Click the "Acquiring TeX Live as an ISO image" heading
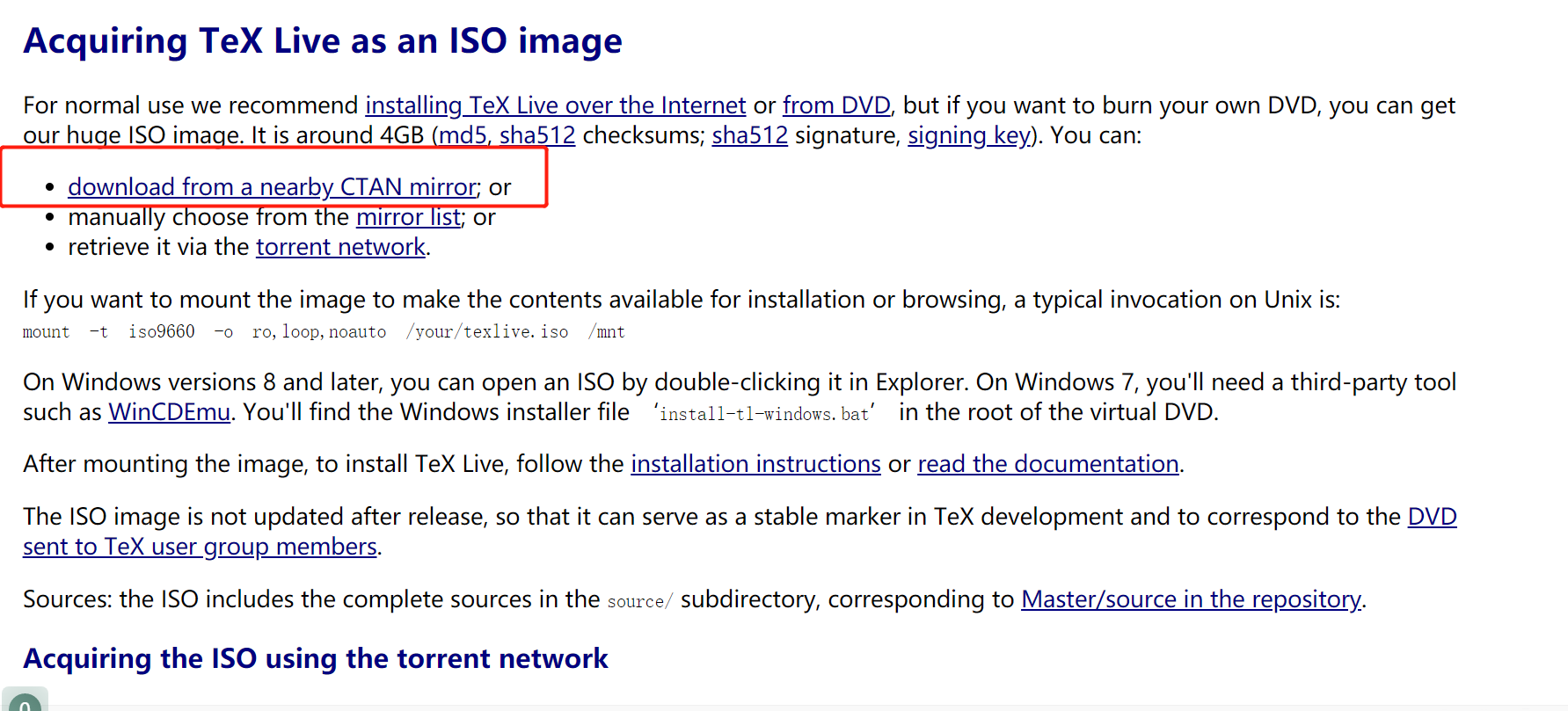Image resolution: width=1568 pixels, height=711 pixels. [x=323, y=41]
